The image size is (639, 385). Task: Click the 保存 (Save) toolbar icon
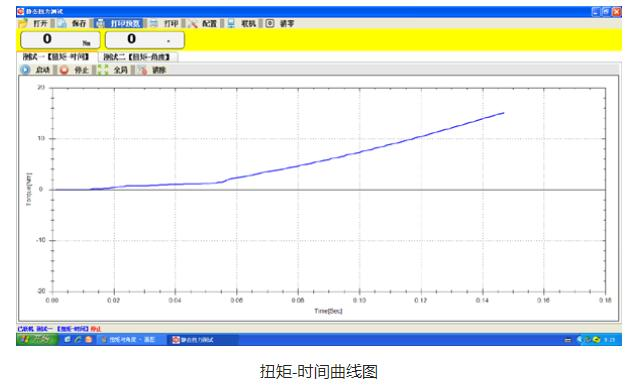62,23
